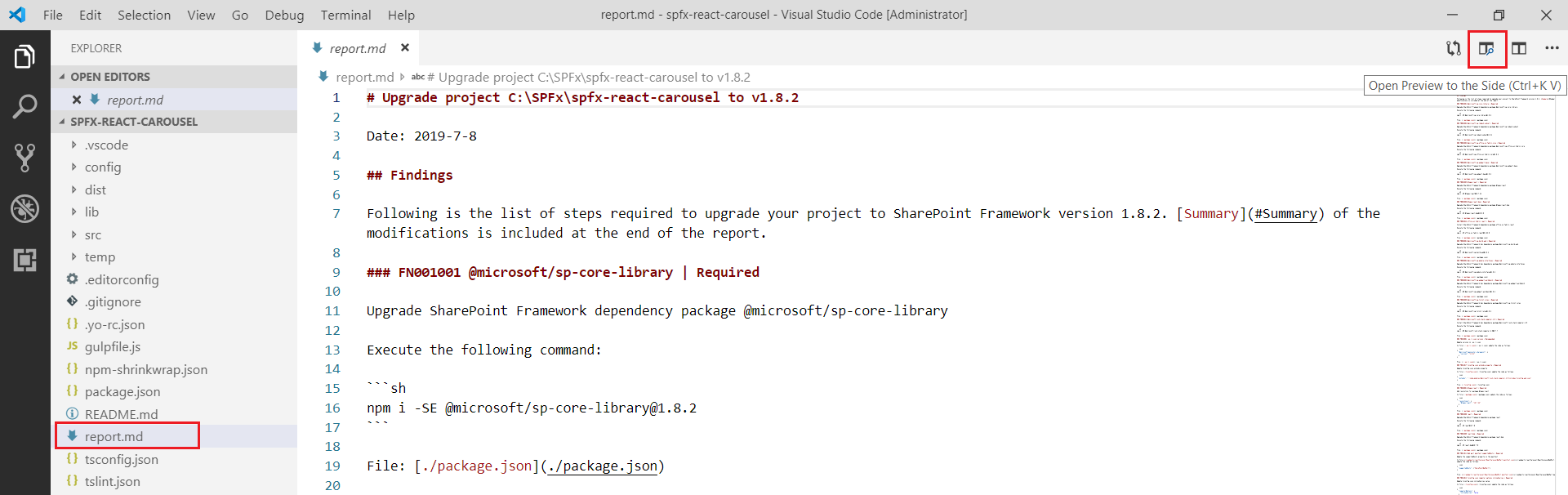
Task: Open the Explorer view in activity bar
Action: pyautogui.click(x=24, y=57)
